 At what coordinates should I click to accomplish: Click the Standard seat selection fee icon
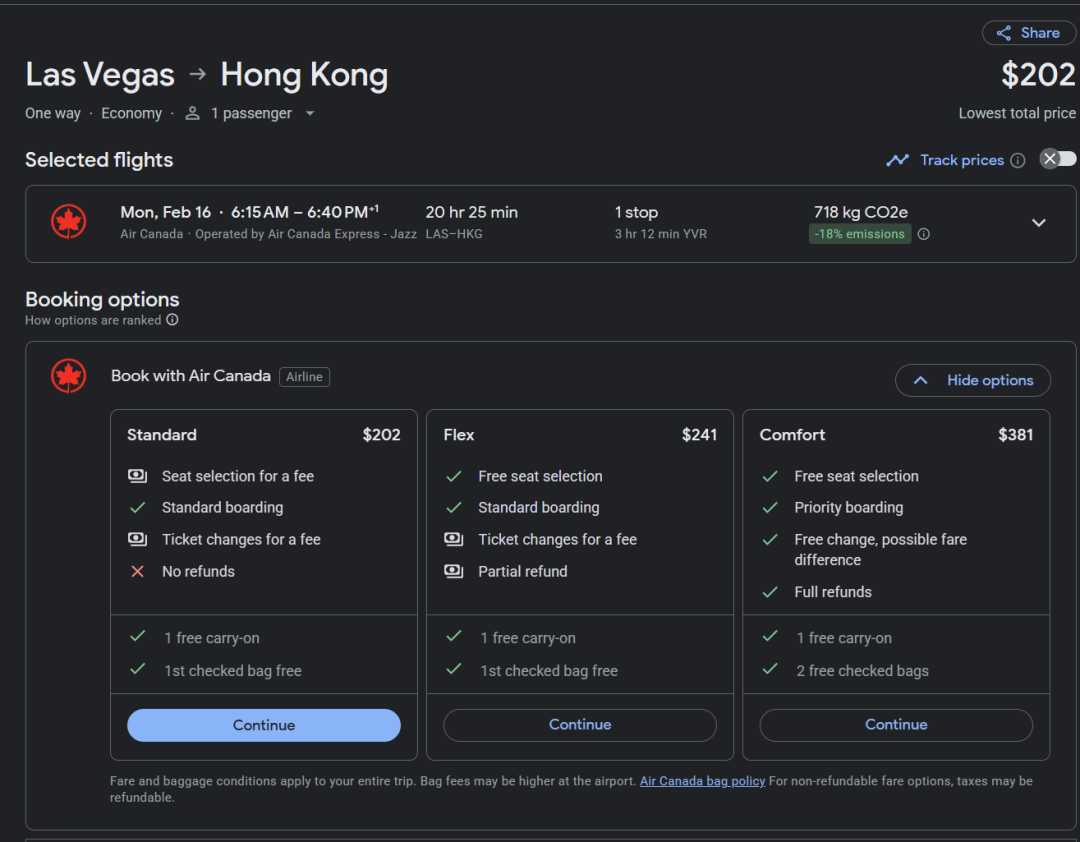click(138, 476)
